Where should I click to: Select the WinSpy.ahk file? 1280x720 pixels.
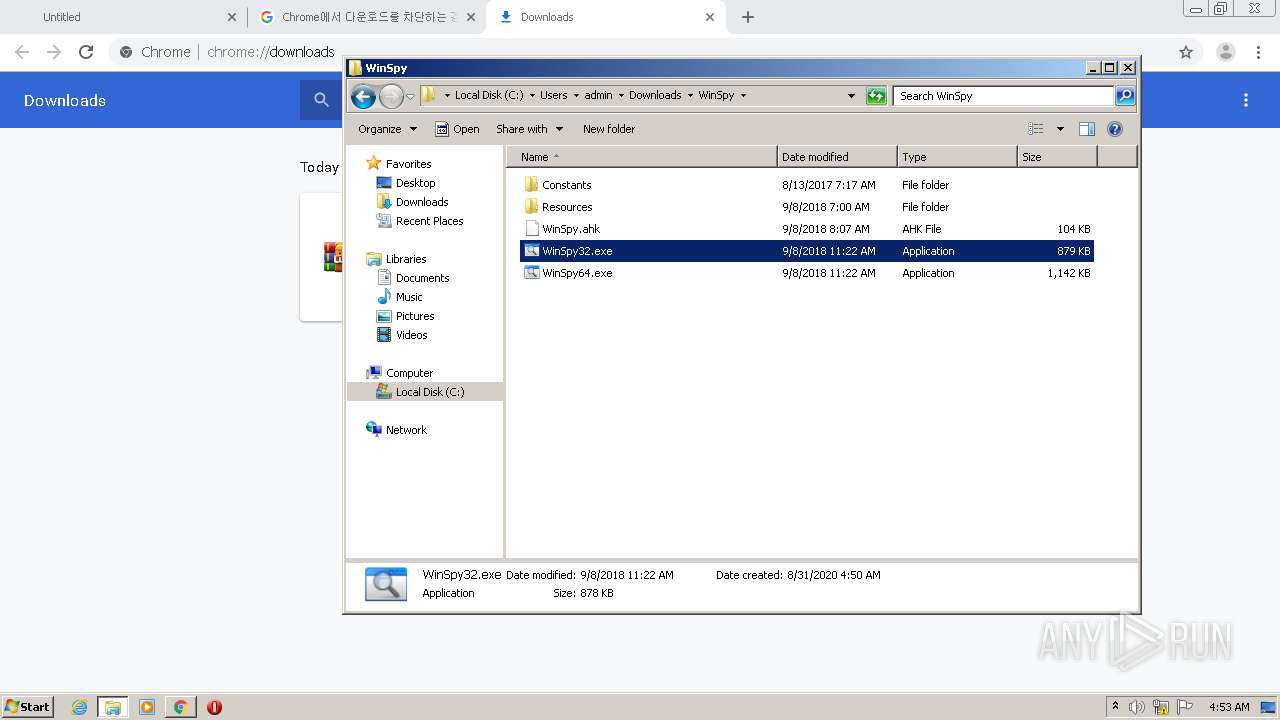[806, 229]
